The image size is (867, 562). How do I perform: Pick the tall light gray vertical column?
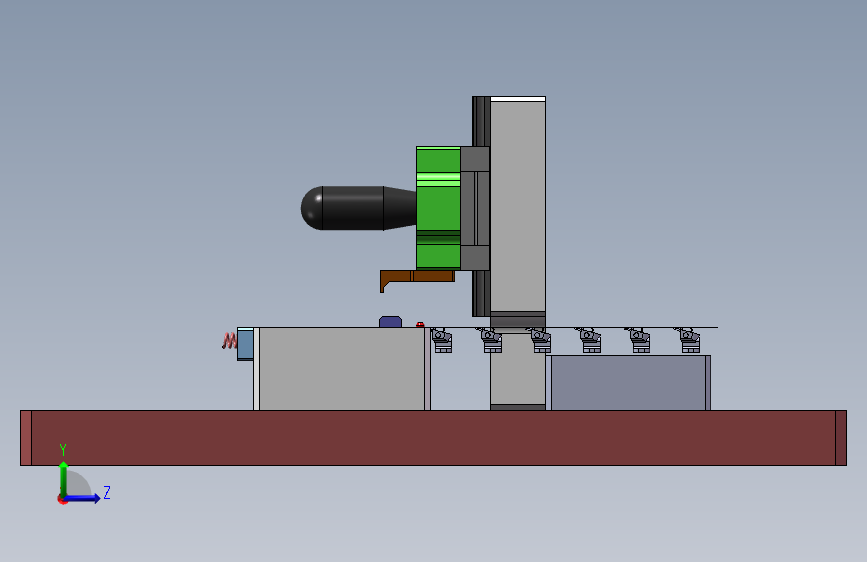click(x=518, y=205)
